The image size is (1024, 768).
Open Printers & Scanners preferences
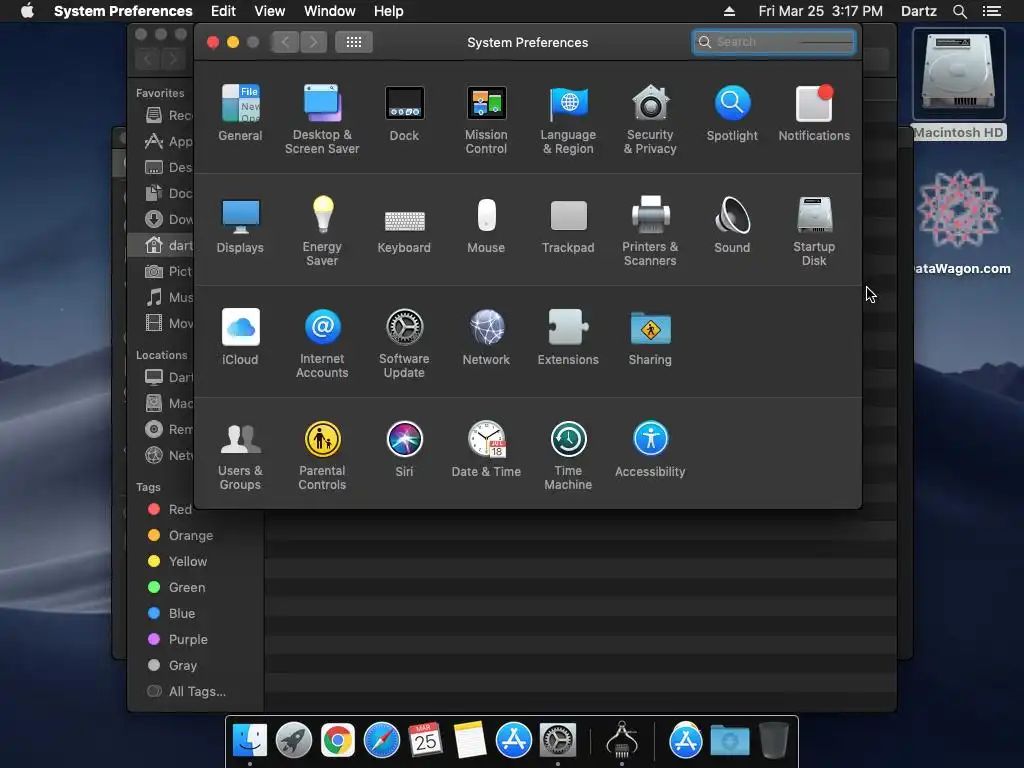[650, 231]
